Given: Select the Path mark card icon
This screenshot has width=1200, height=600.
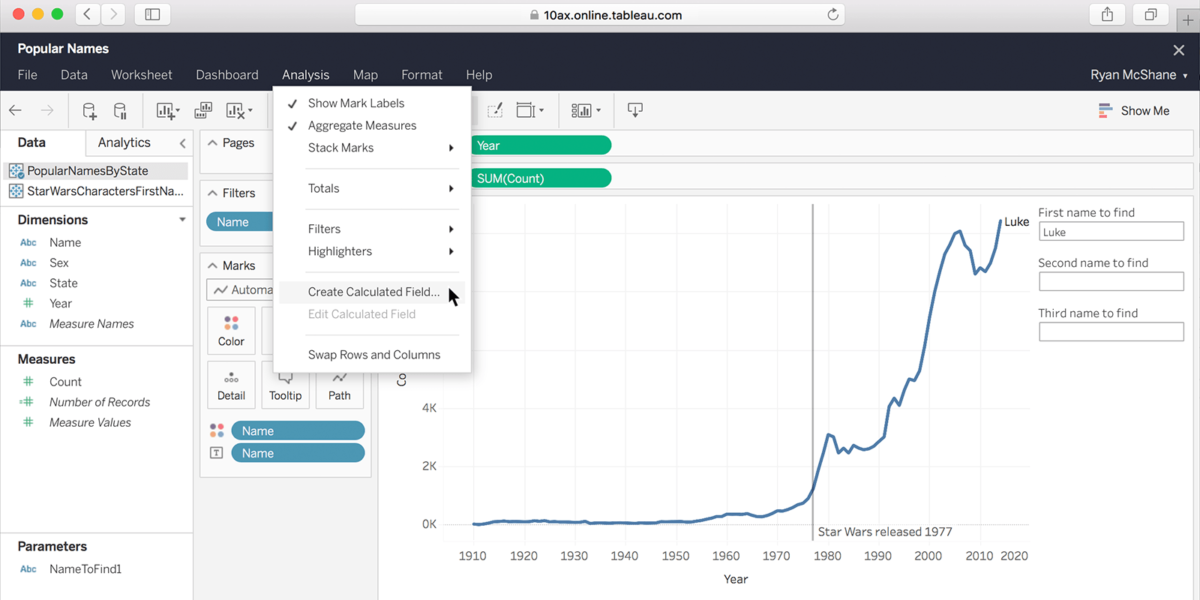Looking at the screenshot, I should click(339, 384).
